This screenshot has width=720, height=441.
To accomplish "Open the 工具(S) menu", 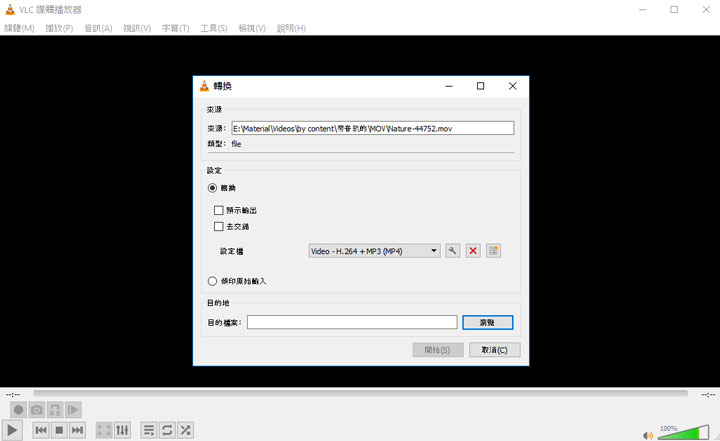I will click(x=214, y=28).
